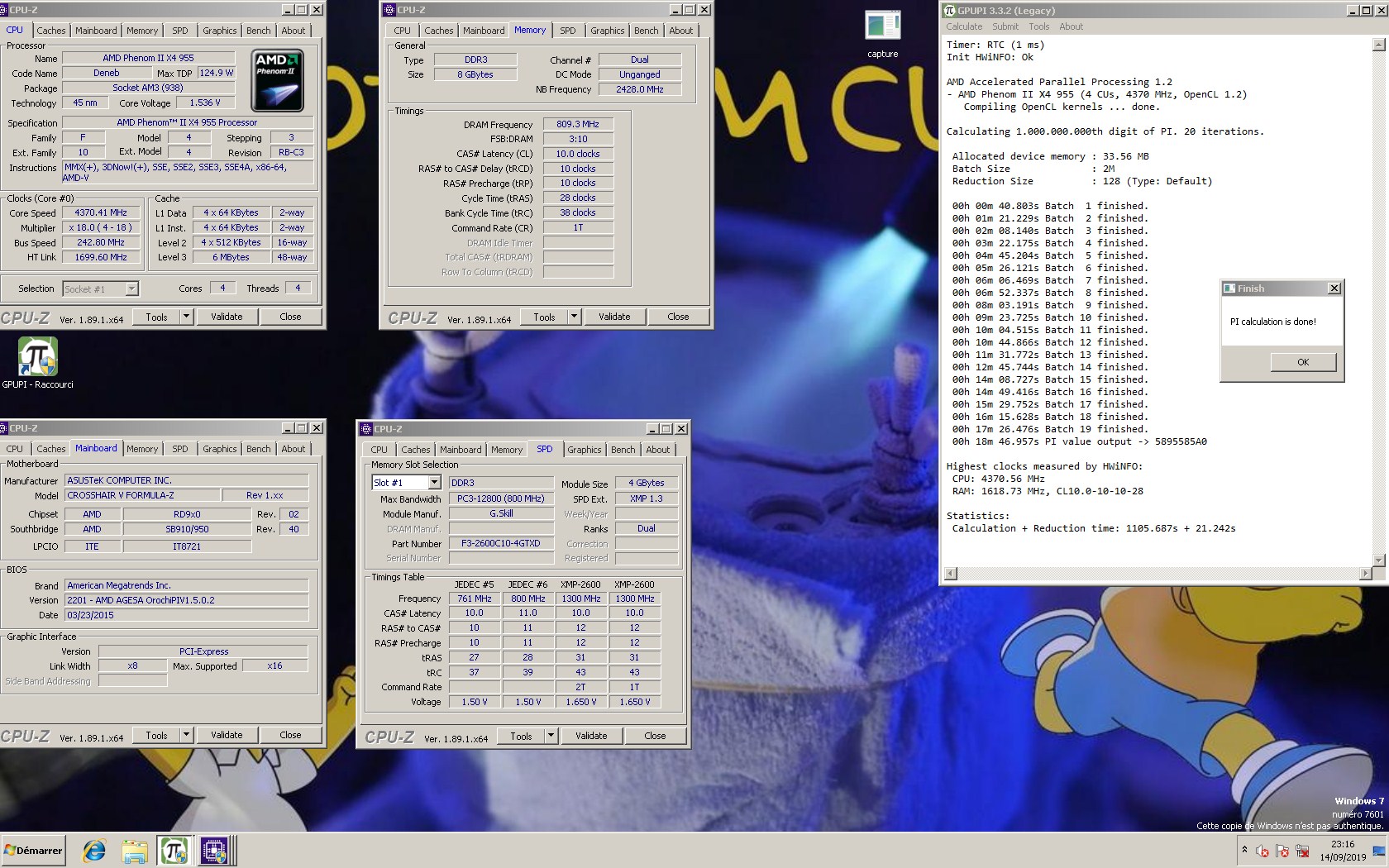Click Close button in SPD window
This screenshot has width=1389, height=868.
click(x=655, y=736)
